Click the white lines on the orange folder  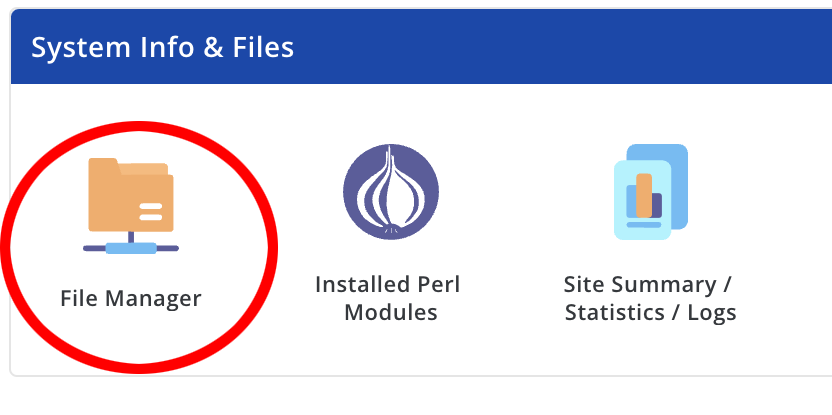[151, 211]
